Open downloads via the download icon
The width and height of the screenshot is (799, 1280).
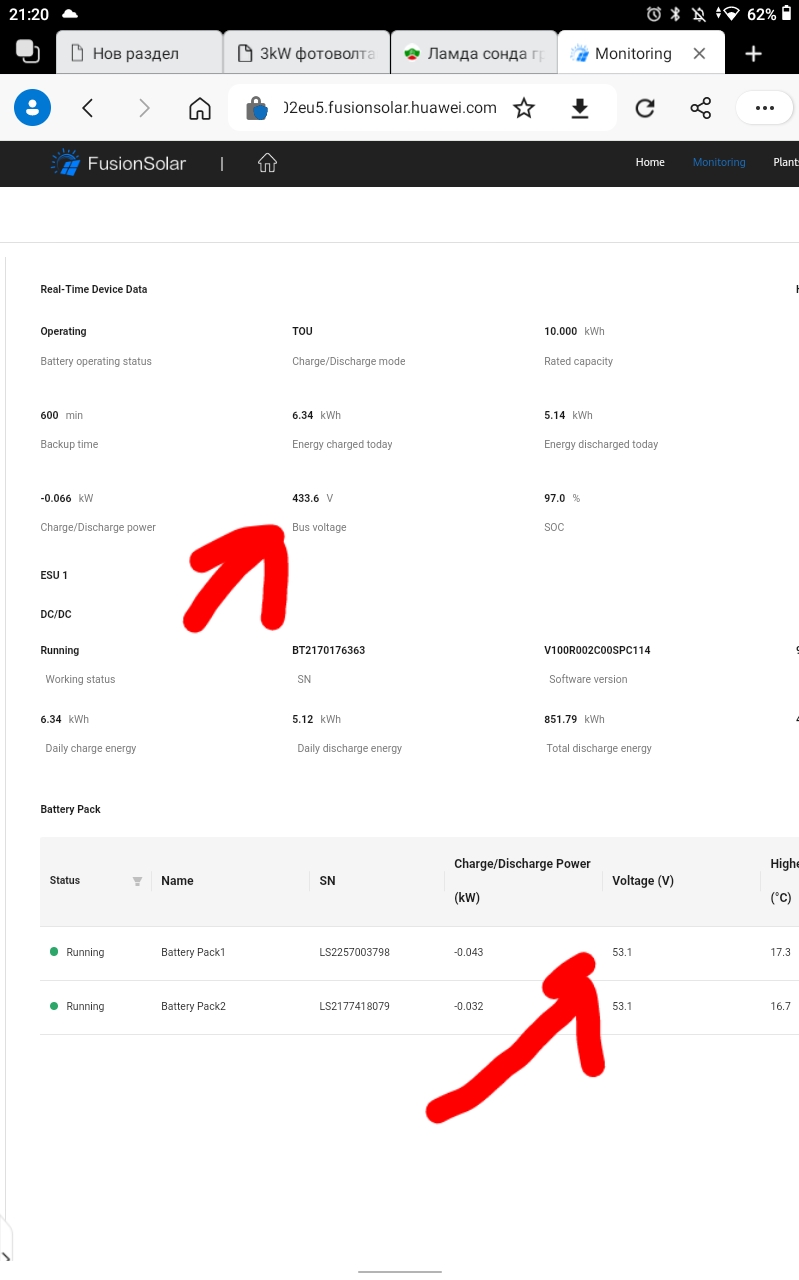click(580, 108)
